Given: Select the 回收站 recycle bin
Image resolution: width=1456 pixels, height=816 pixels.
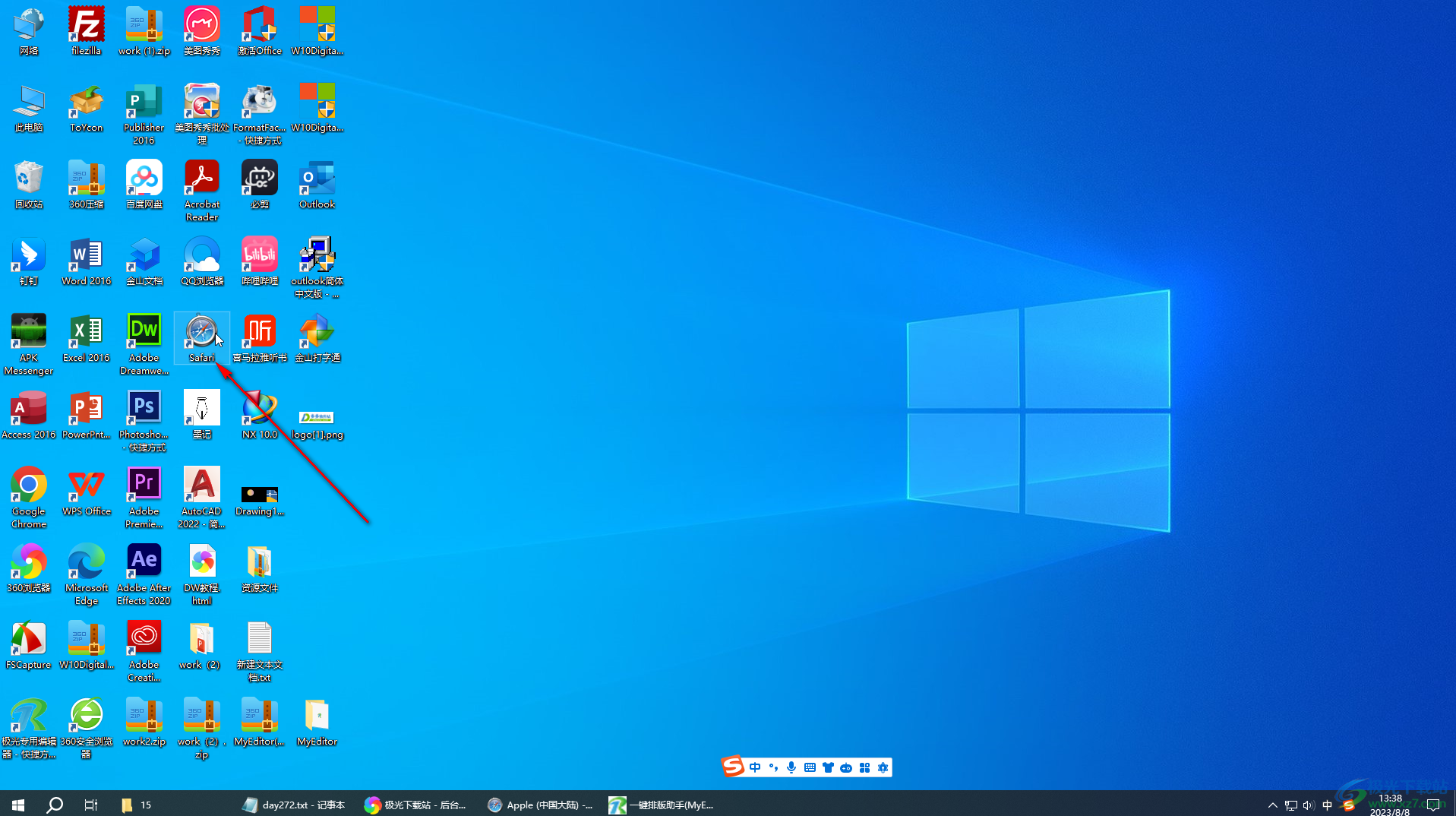Looking at the screenshot, I should tap(29, 185).
